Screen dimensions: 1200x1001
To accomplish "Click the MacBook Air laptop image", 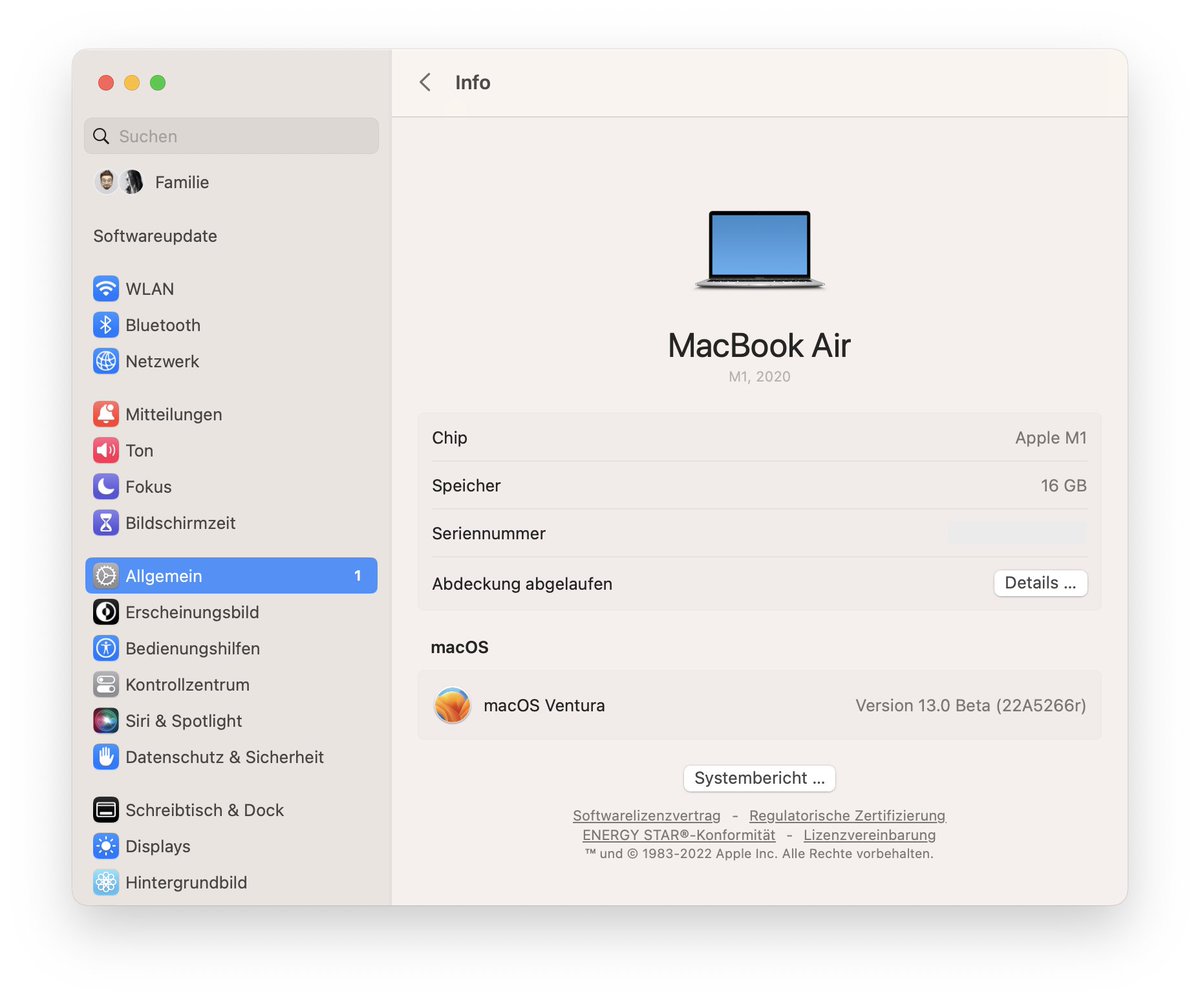I will click(x=760, y=251).
